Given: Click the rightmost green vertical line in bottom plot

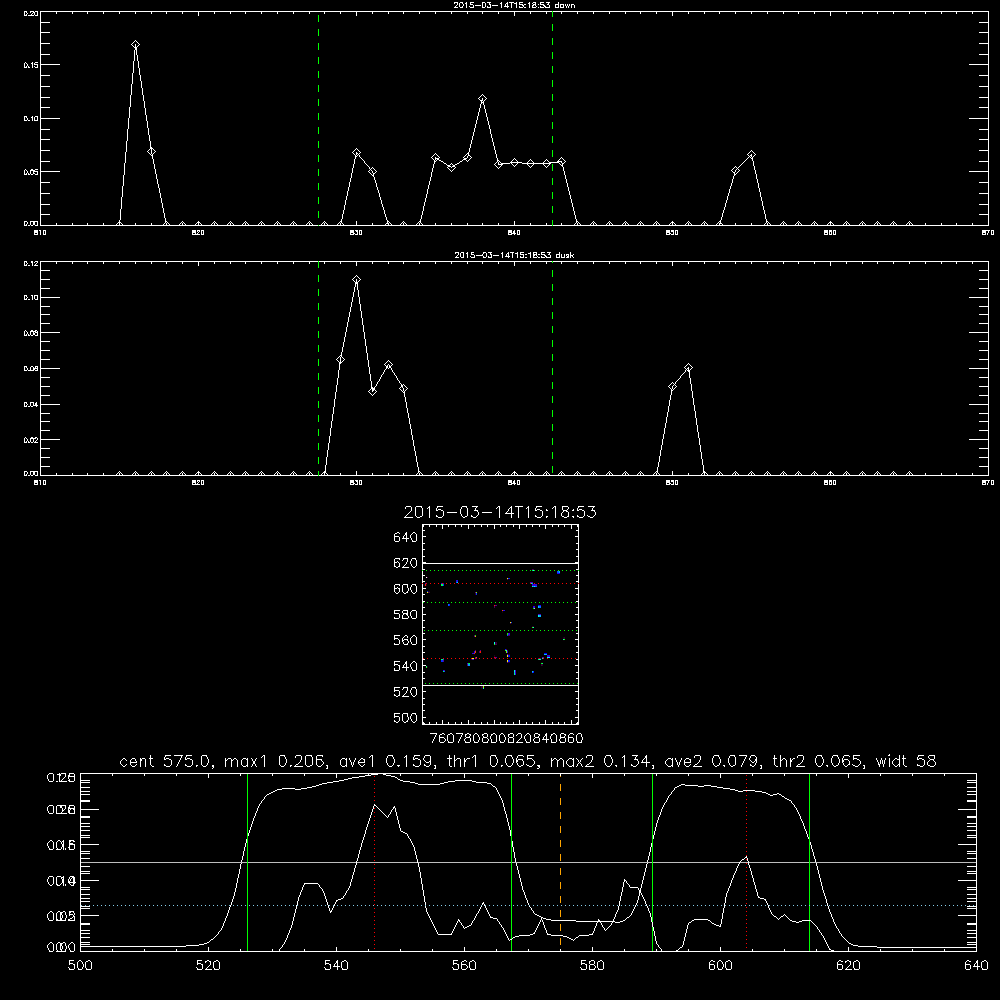Looking at the screenshot, I should tap(809, 861).
